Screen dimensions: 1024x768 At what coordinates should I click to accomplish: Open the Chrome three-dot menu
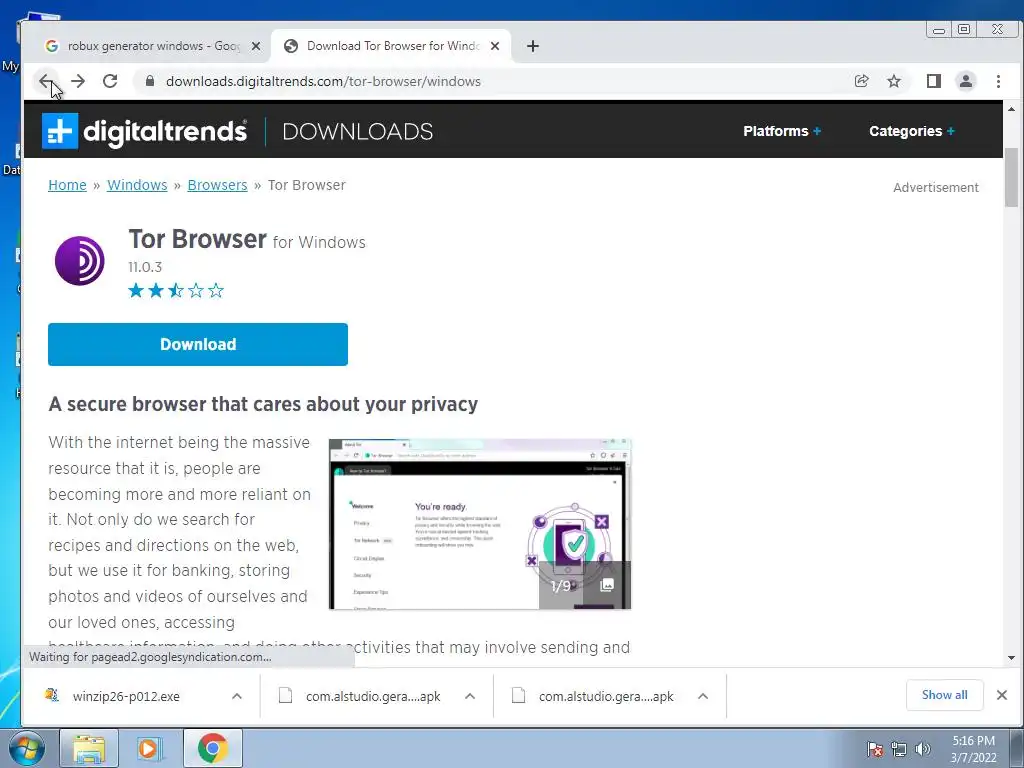coord(998,81)
